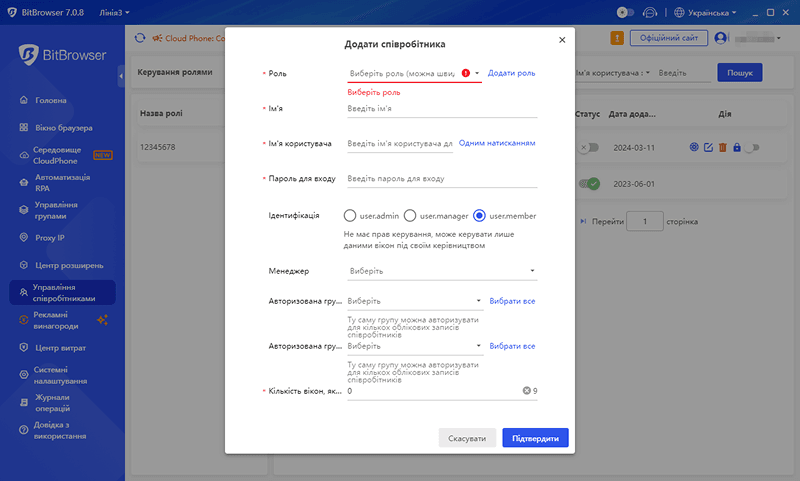Viewport: 800px width, 481px height.
Task: Click the refresh icon above the table
Action: tap(140, 38)
